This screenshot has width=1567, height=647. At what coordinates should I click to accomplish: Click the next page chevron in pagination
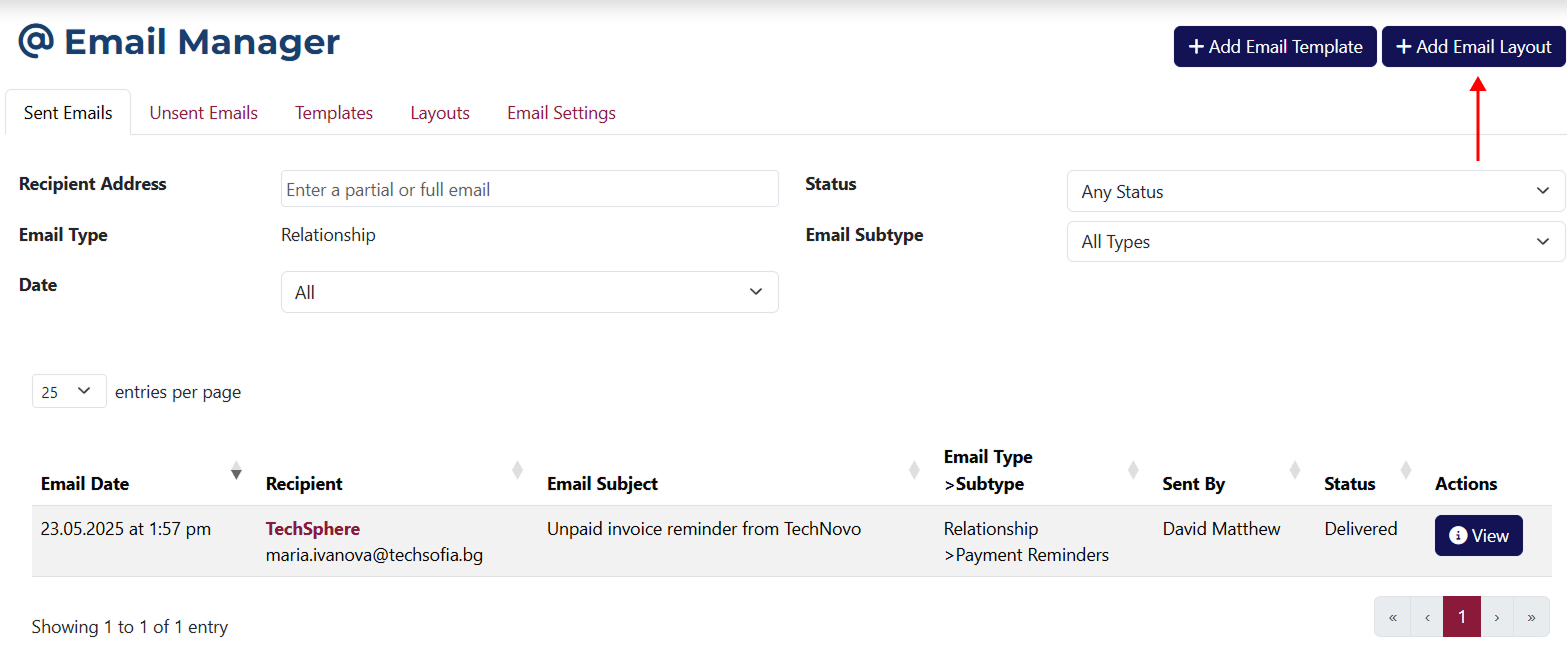pyautogui.click(x=1496, y=616)
